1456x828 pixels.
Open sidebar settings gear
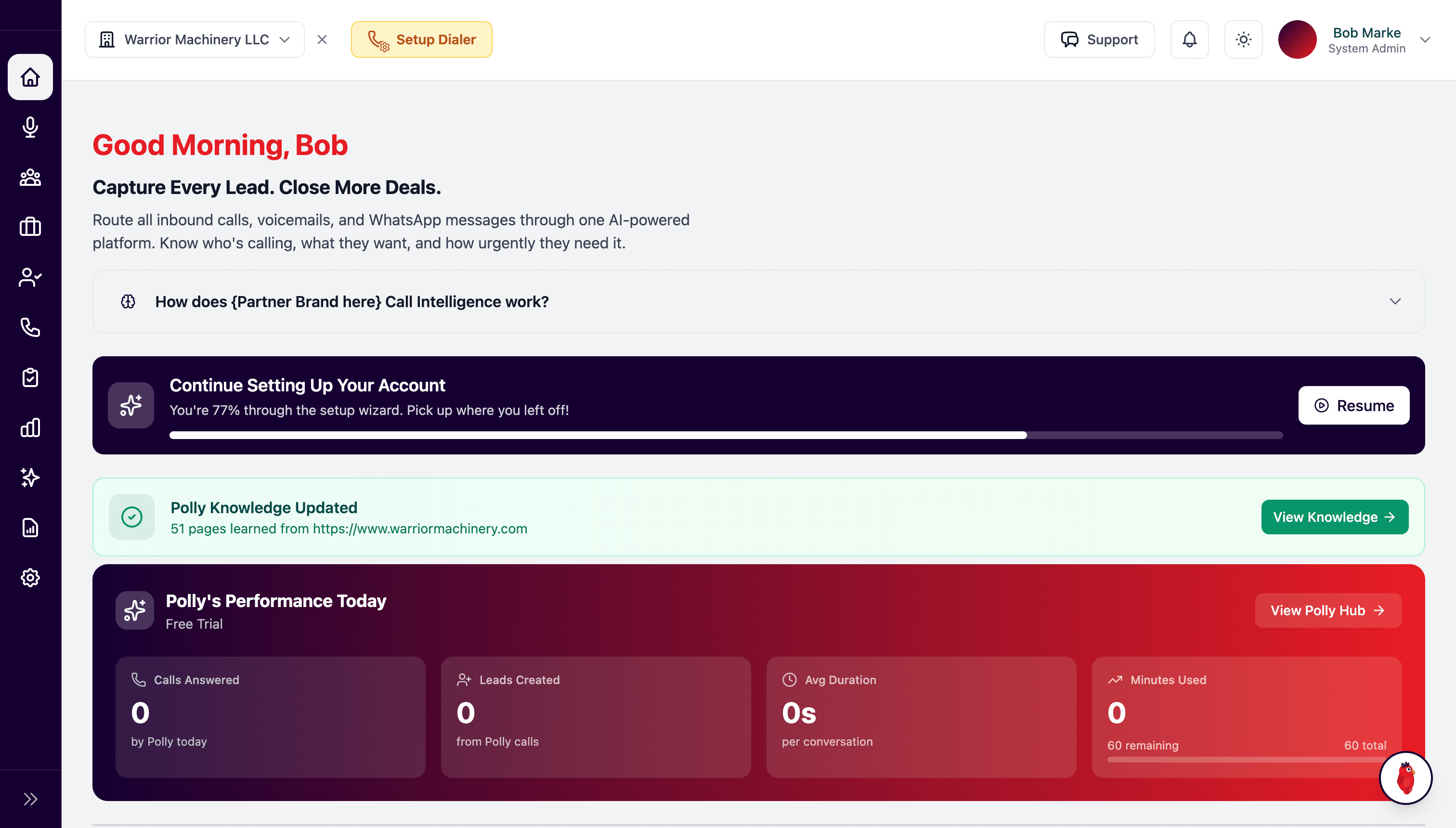pyautogui.click(x=30, y=577)
